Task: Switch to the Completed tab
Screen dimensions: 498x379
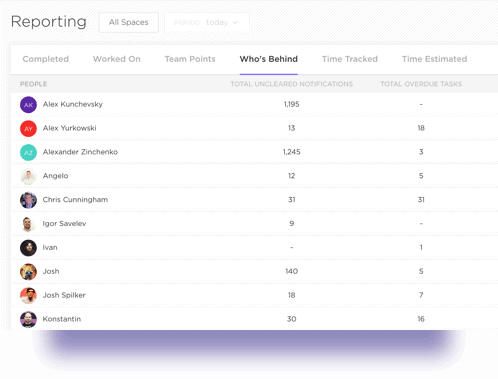Action: tap(46, 59)
